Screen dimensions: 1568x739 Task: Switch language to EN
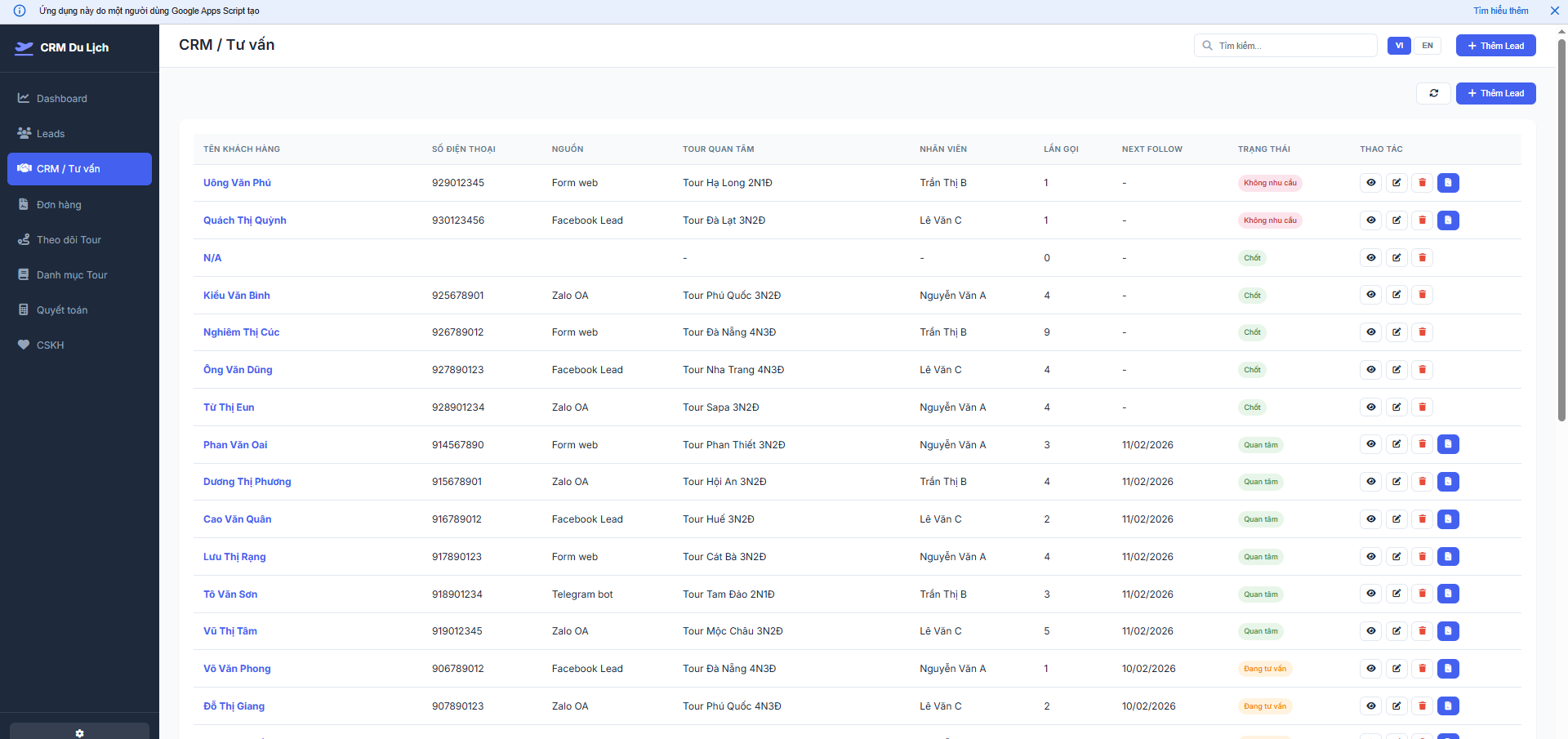point(1427,46)
